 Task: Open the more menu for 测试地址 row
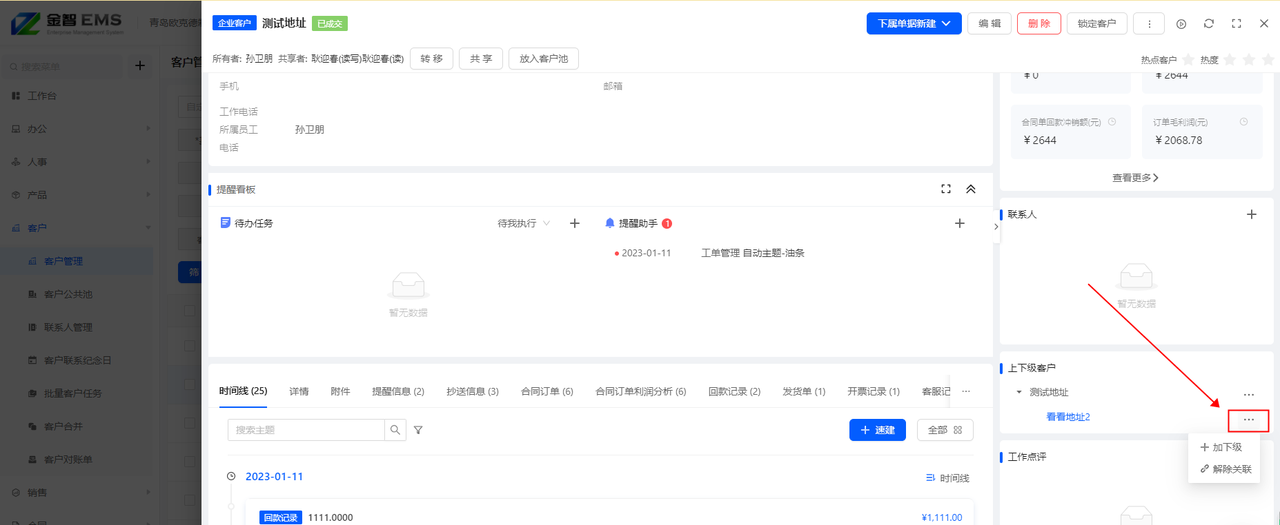(x=1249, y=395)
